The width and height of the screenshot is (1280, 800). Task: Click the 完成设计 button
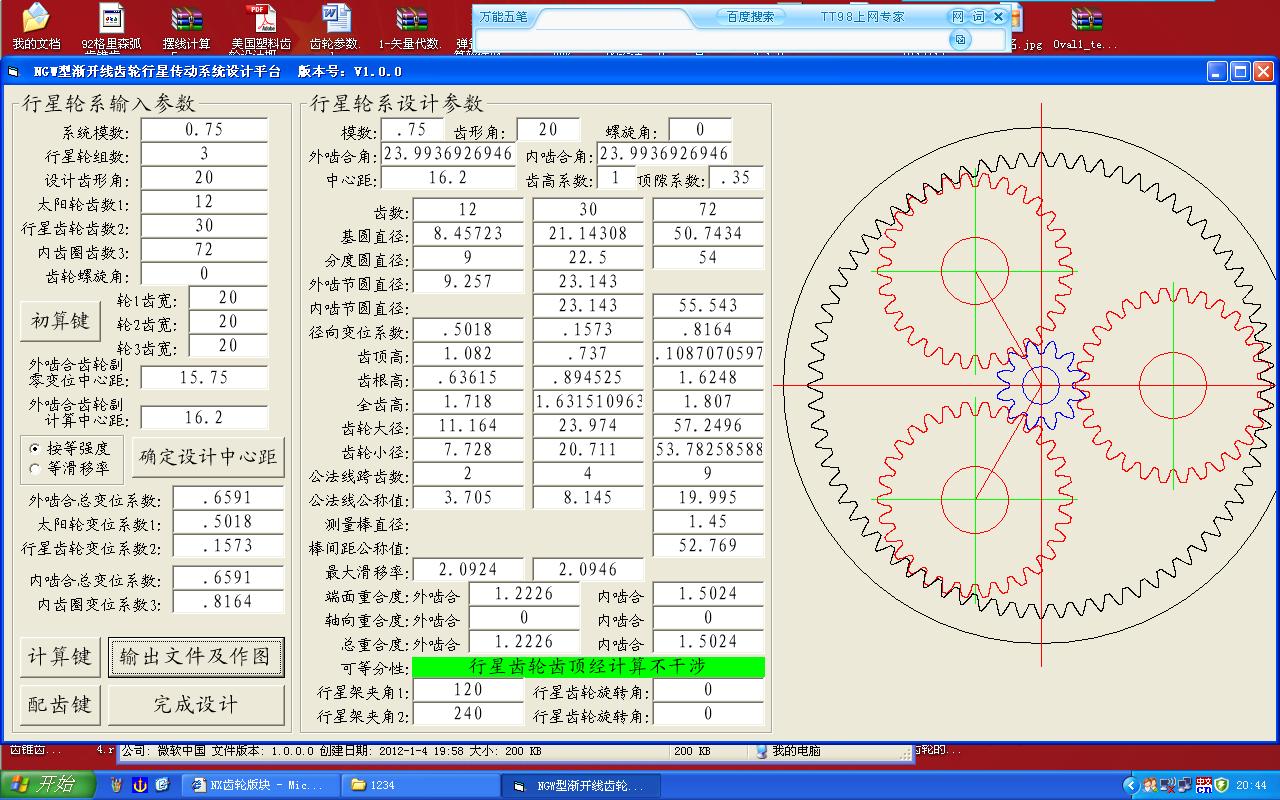coord(196,705)
